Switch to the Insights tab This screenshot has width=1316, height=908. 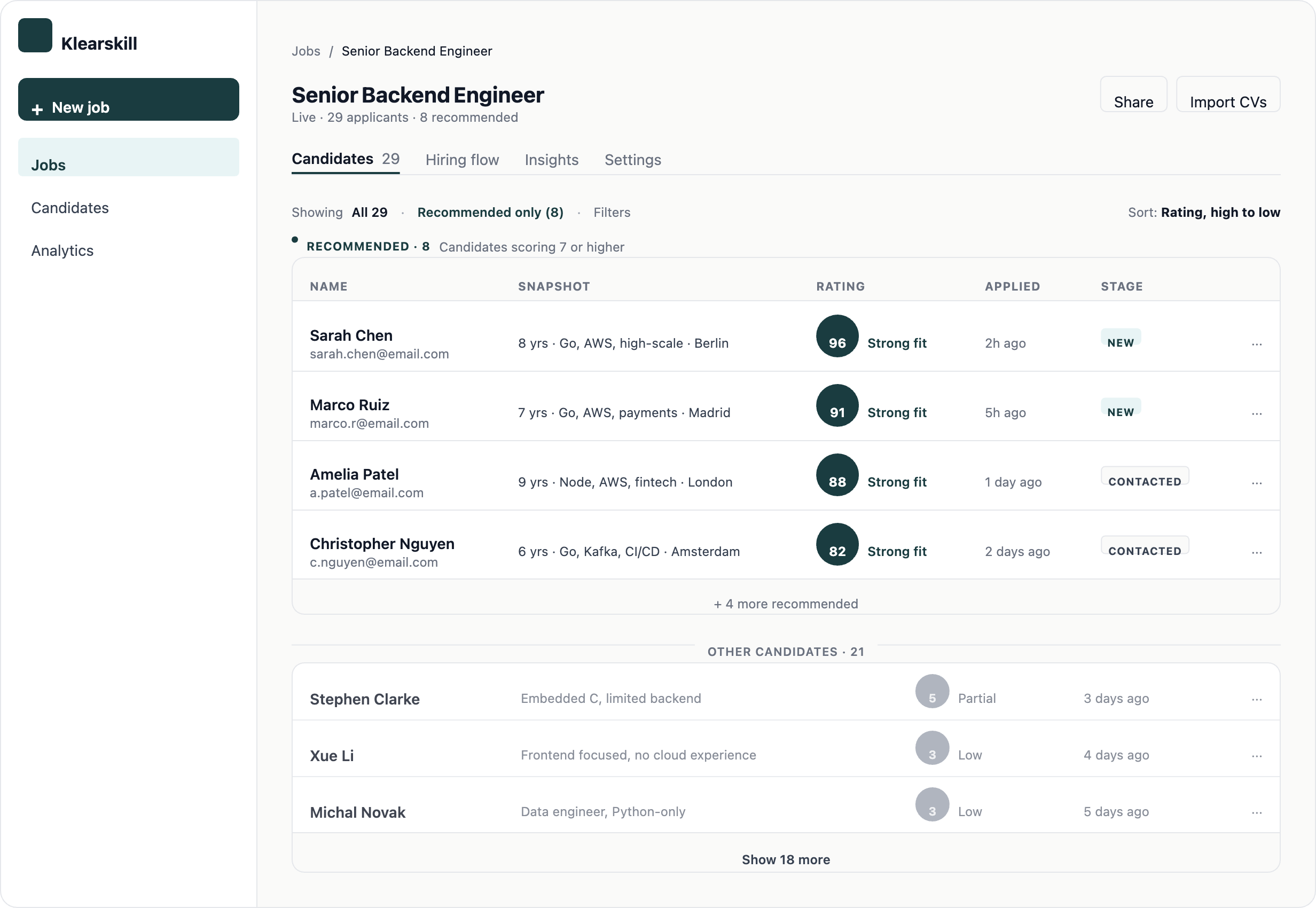pyautogui.click(x=551, y=160)
